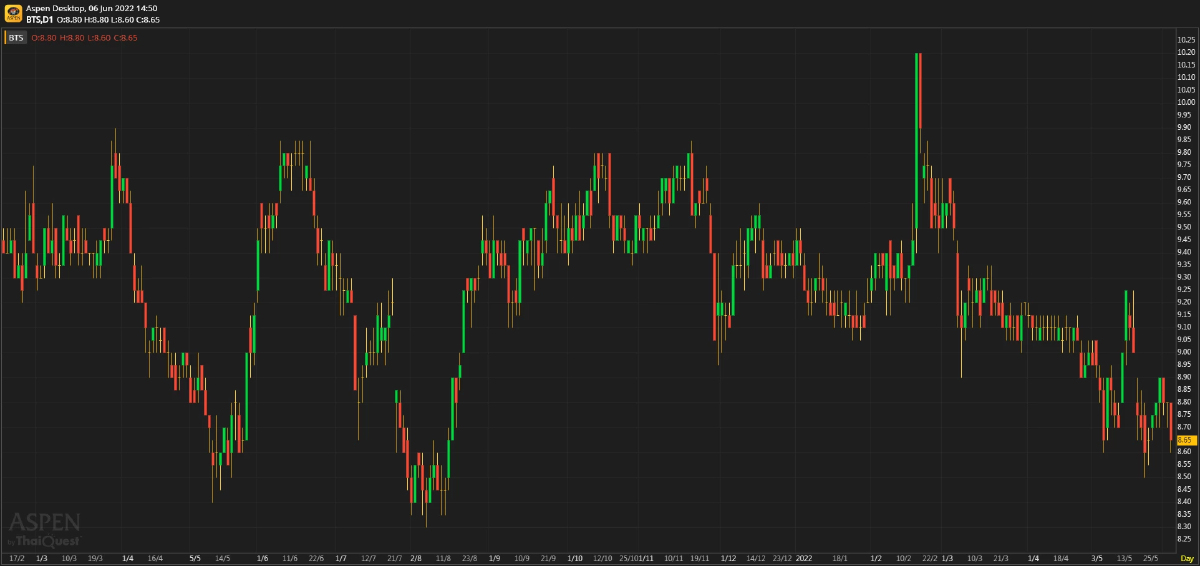Click the 2022 year axis label
Screen dimensions: 1200x566
804,557
